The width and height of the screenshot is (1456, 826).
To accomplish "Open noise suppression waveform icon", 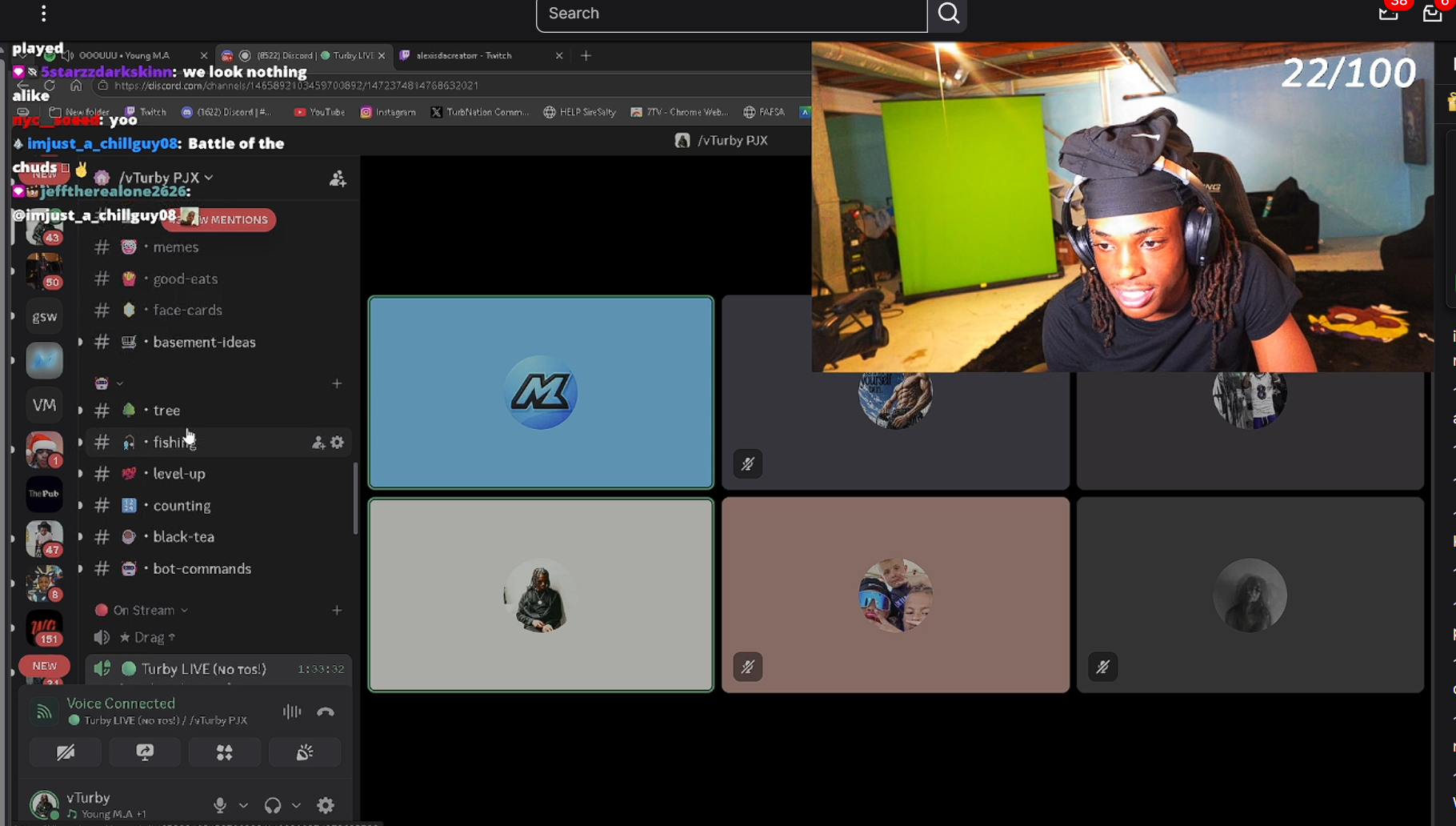I will pyautogui.click(x=292, y=712).
